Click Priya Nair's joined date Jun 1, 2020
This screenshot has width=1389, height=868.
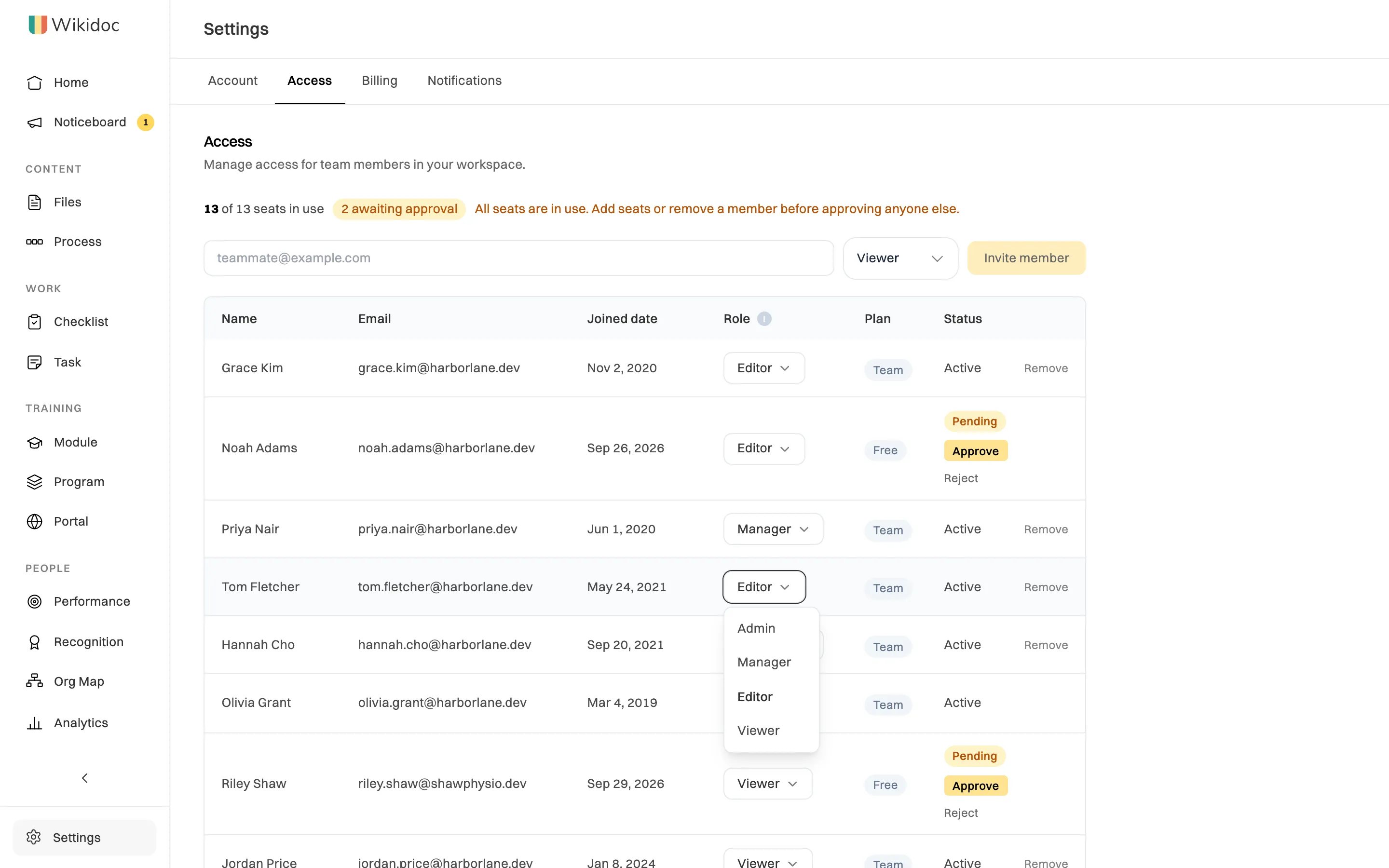pos(621,529)
